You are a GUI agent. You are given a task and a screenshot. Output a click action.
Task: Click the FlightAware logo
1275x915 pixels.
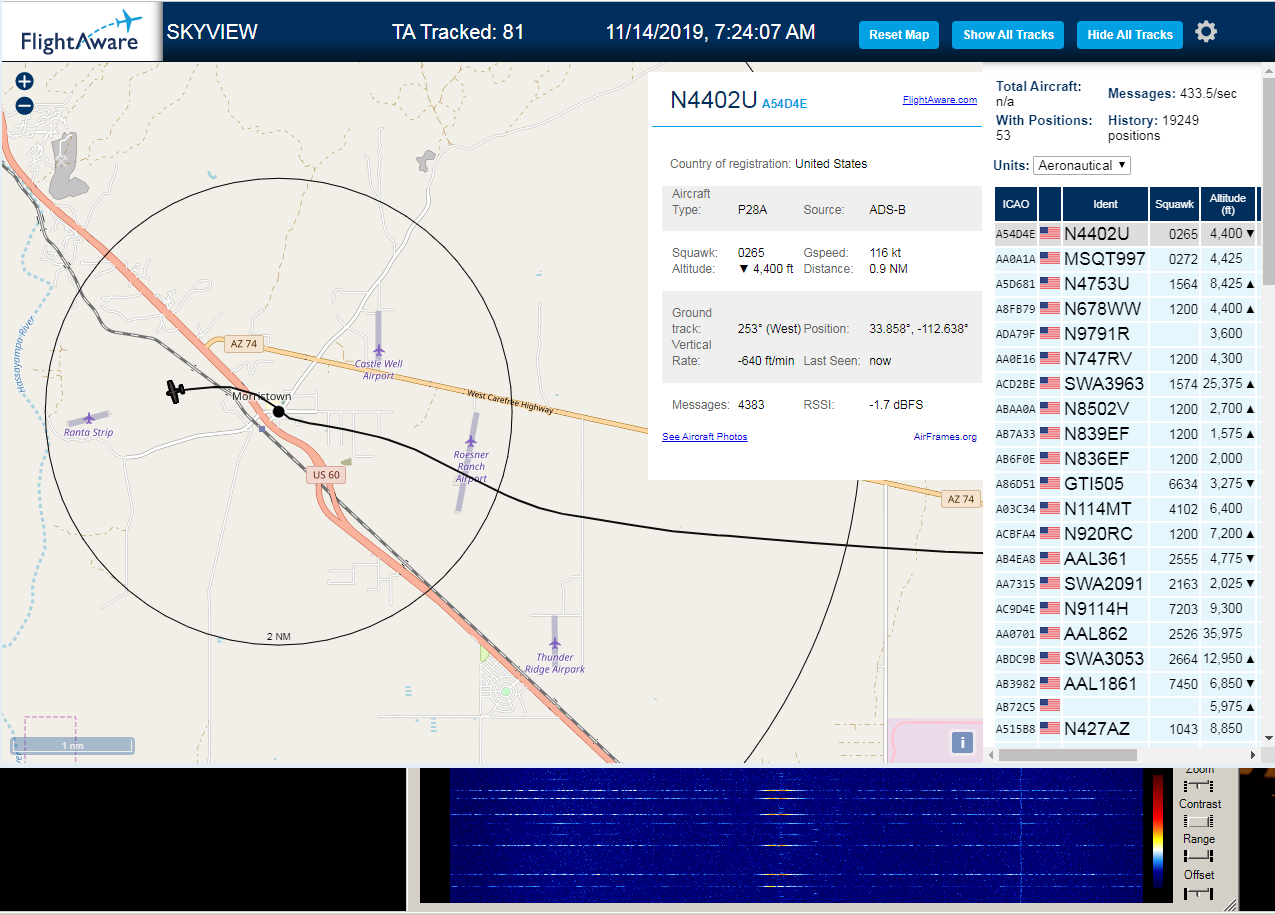[x=81, y=33]
